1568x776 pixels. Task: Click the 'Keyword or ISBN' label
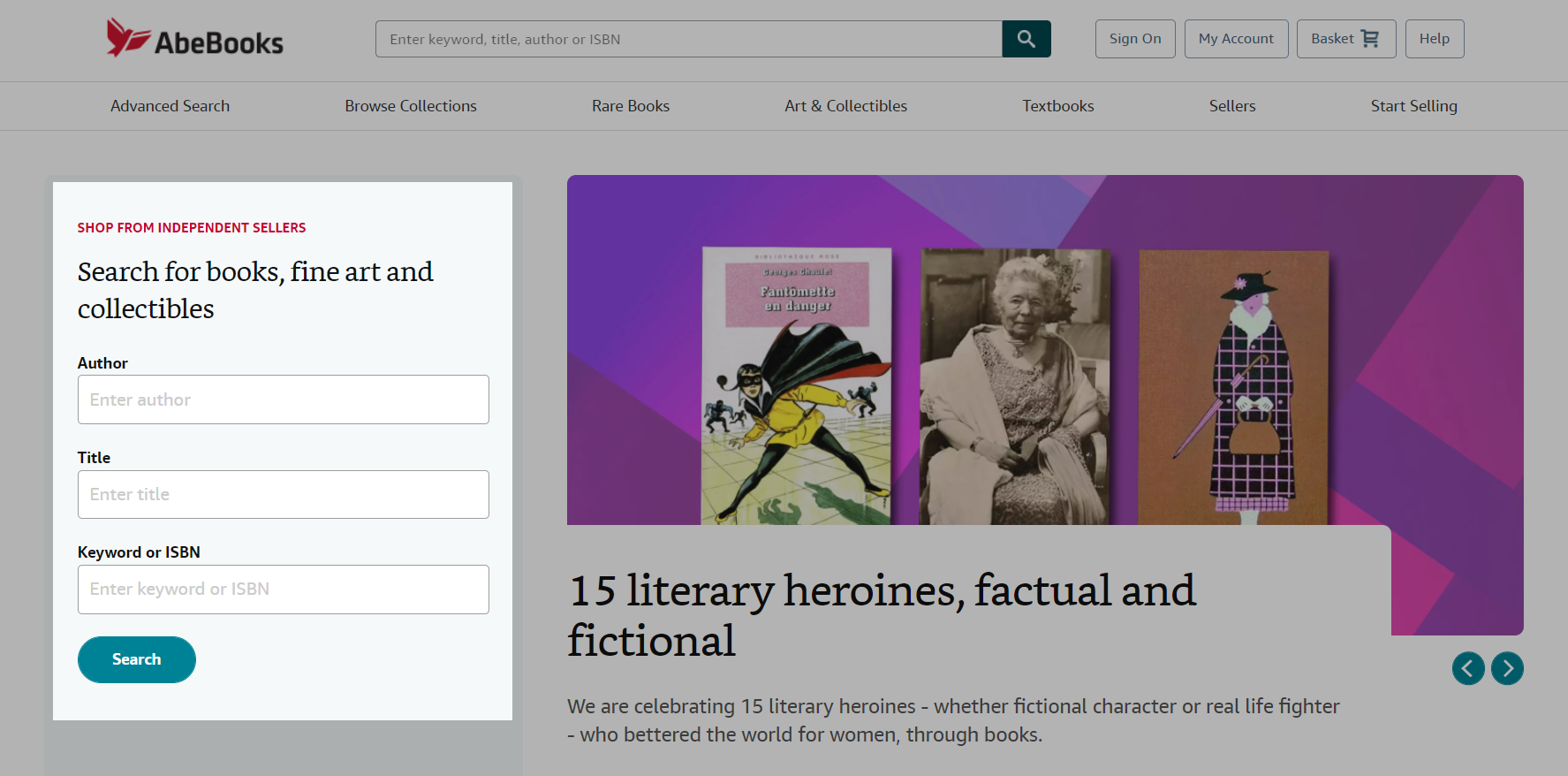139,552
